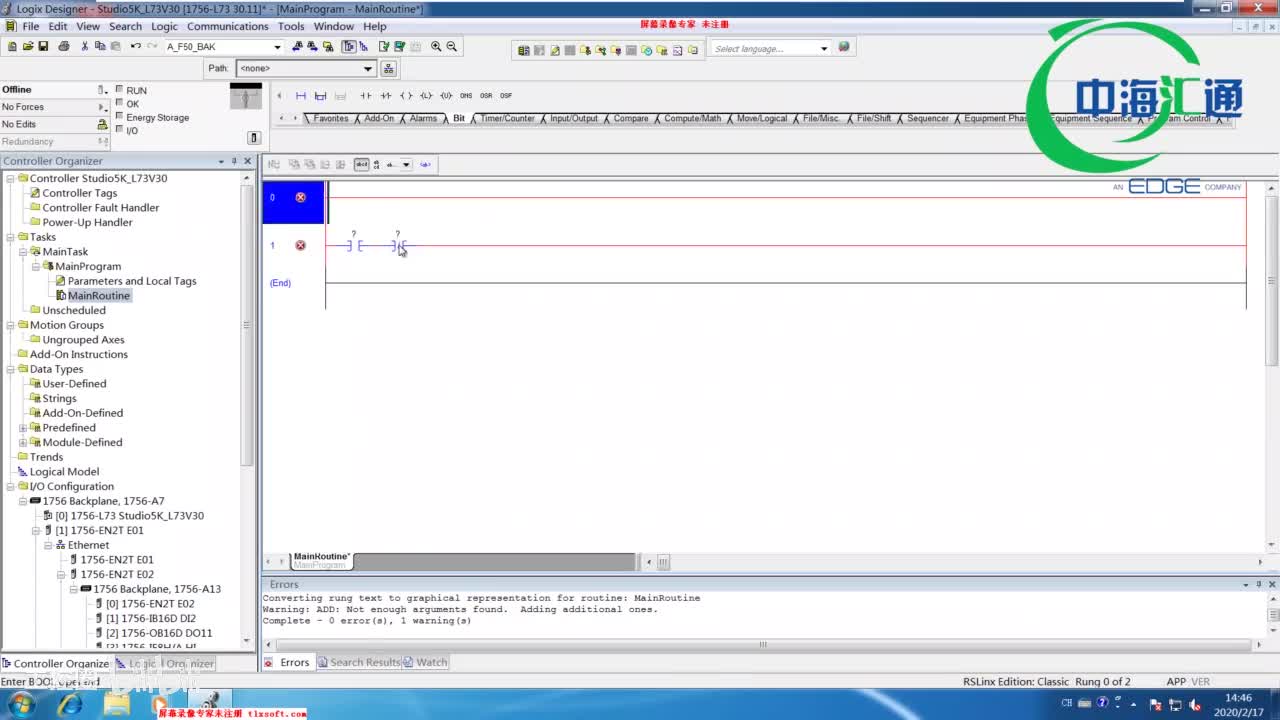The image size is (1280, 720).
Task: Open the File menu
Action: click(x=30, y=26)
